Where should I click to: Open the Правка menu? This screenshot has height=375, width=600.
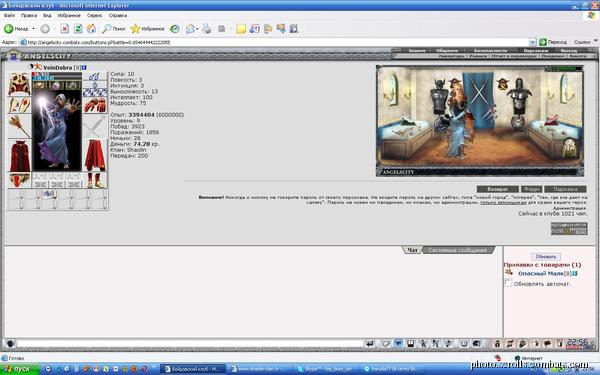tap(29, 15)
